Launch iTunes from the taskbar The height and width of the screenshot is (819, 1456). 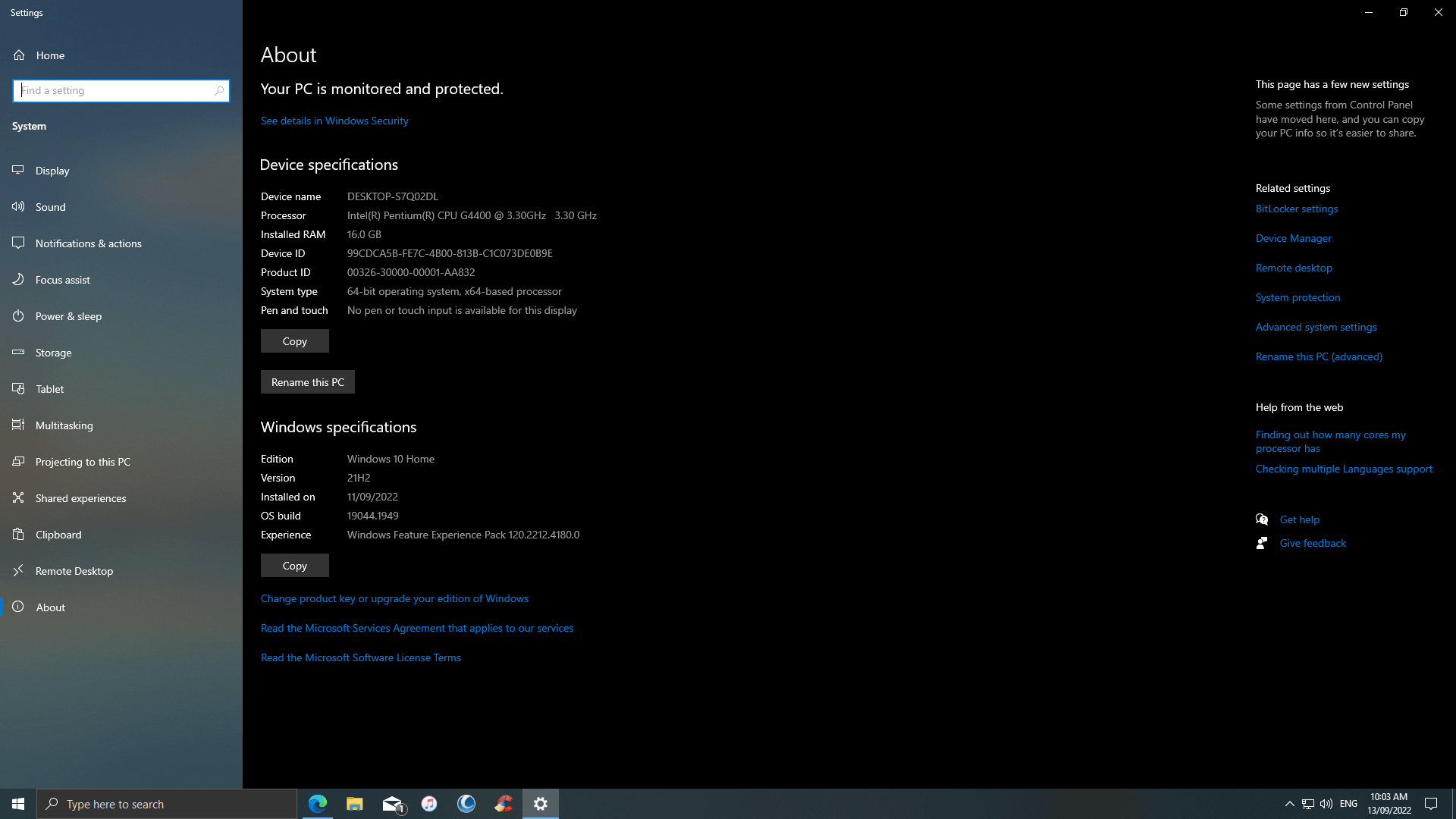429,804
